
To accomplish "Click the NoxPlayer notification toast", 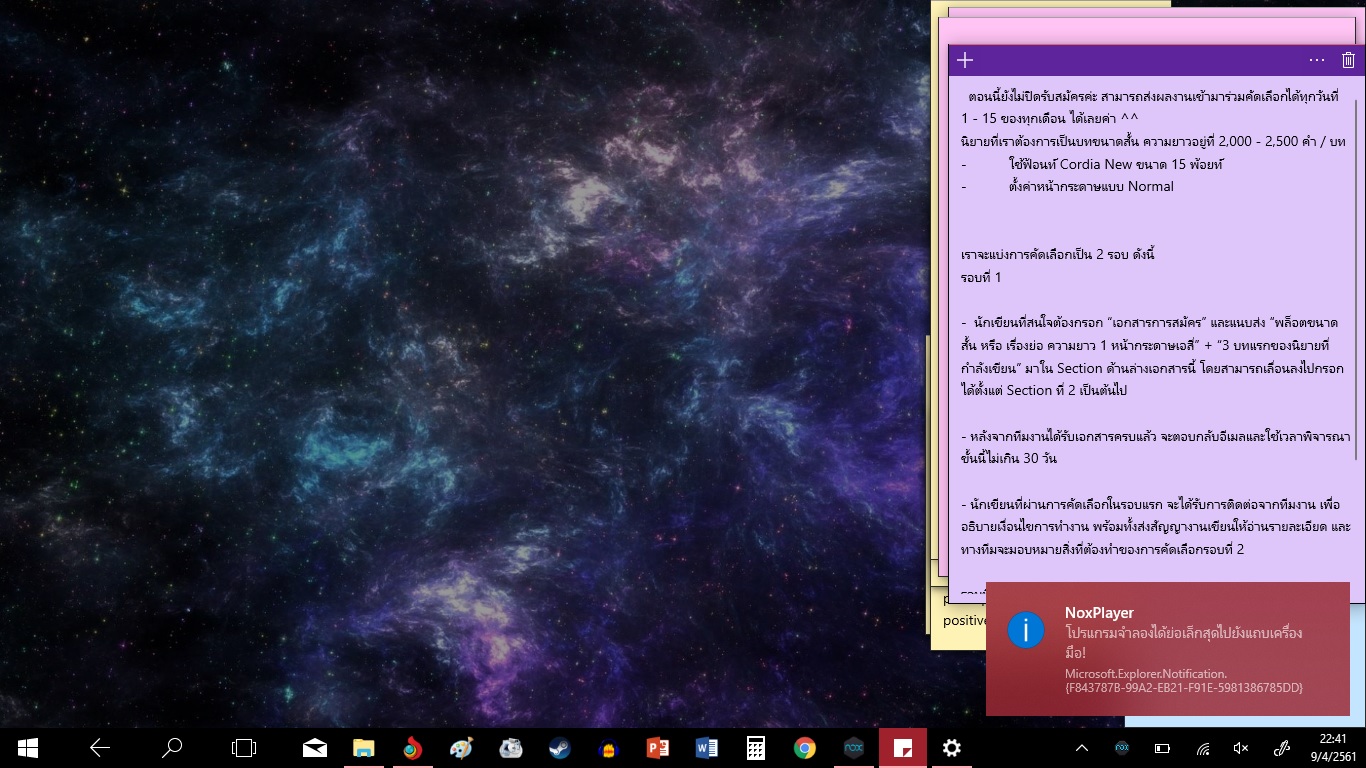I will coord(1168,649).
